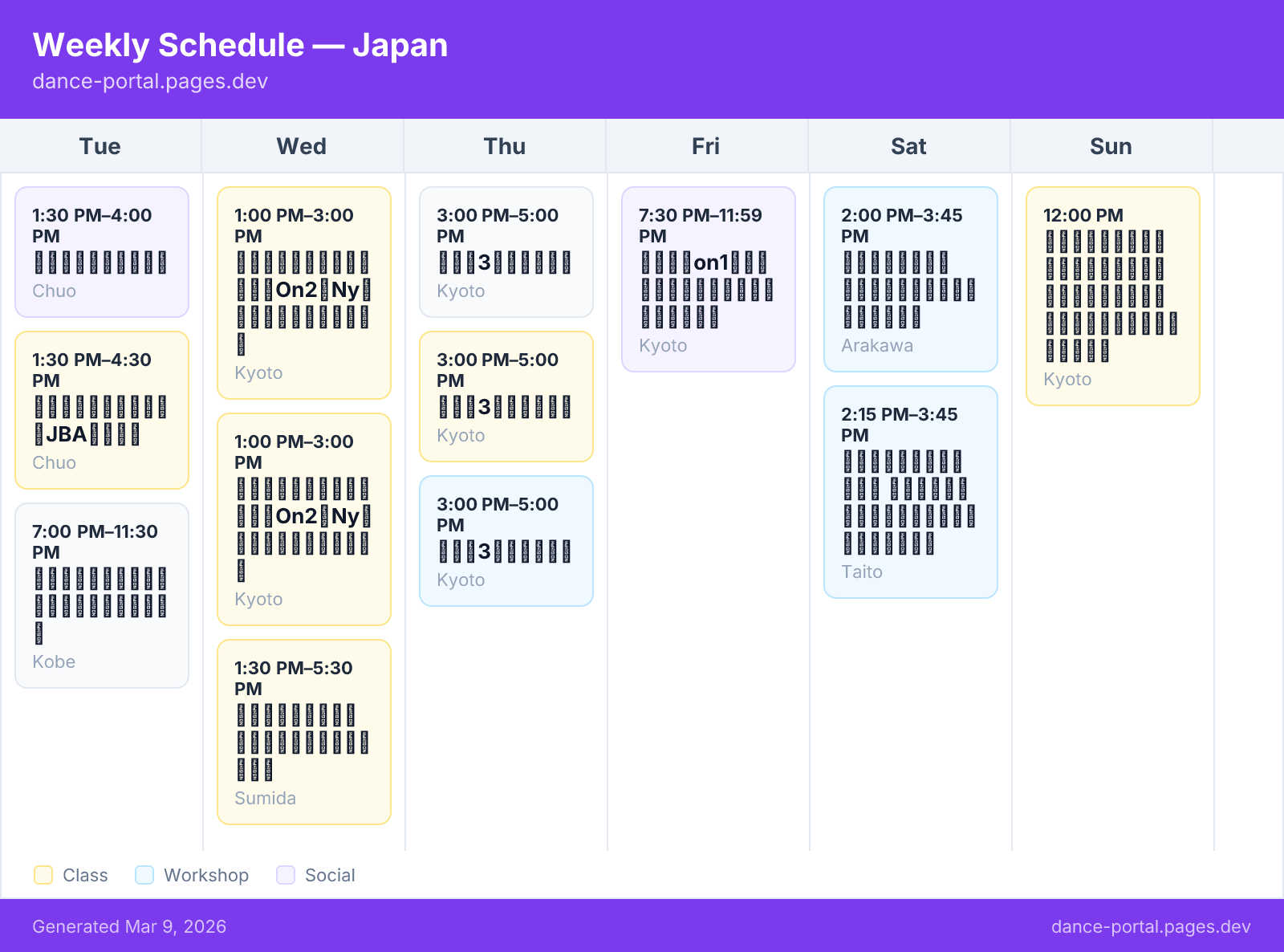The width and height of the screenshot is (1284, 952).
Task: Open Sunday 12:00 PM Kyoto class card
Action: 1113,296
